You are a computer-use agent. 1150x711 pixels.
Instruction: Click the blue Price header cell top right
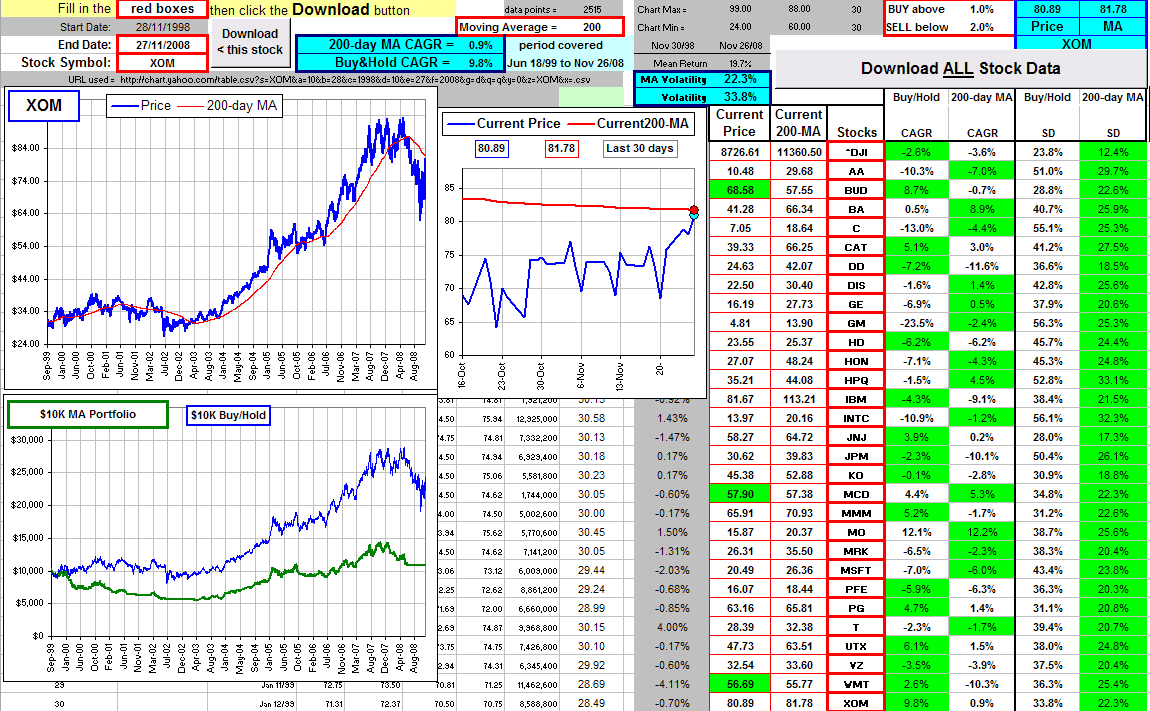pyautogui.click(x=1047, y=26)
